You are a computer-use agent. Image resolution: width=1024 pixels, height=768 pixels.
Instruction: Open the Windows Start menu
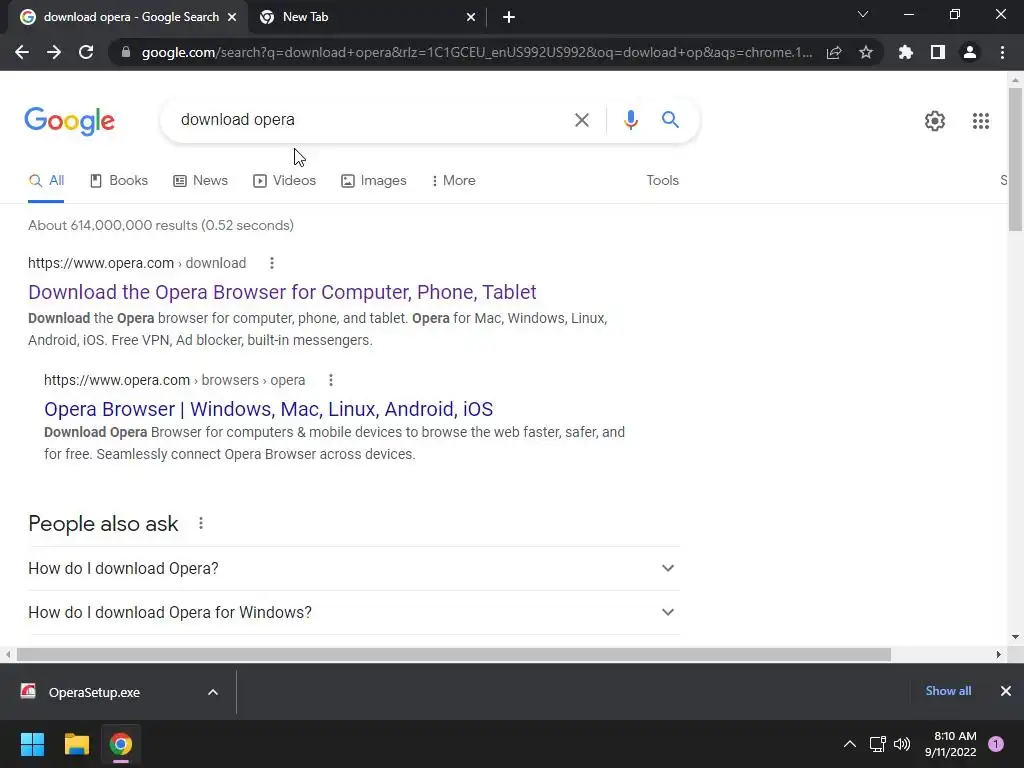coord(32,744)
